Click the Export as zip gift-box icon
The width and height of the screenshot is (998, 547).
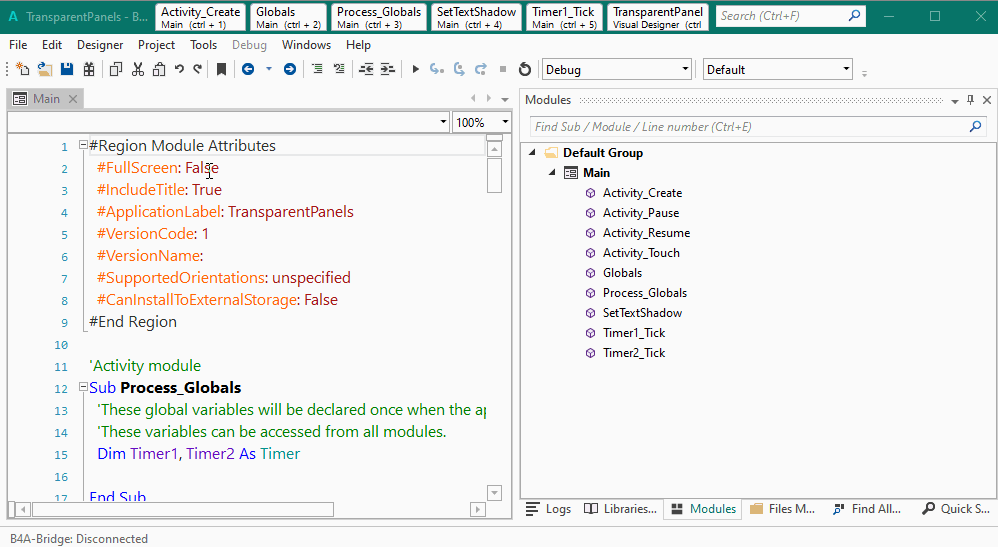pos(89,69)
